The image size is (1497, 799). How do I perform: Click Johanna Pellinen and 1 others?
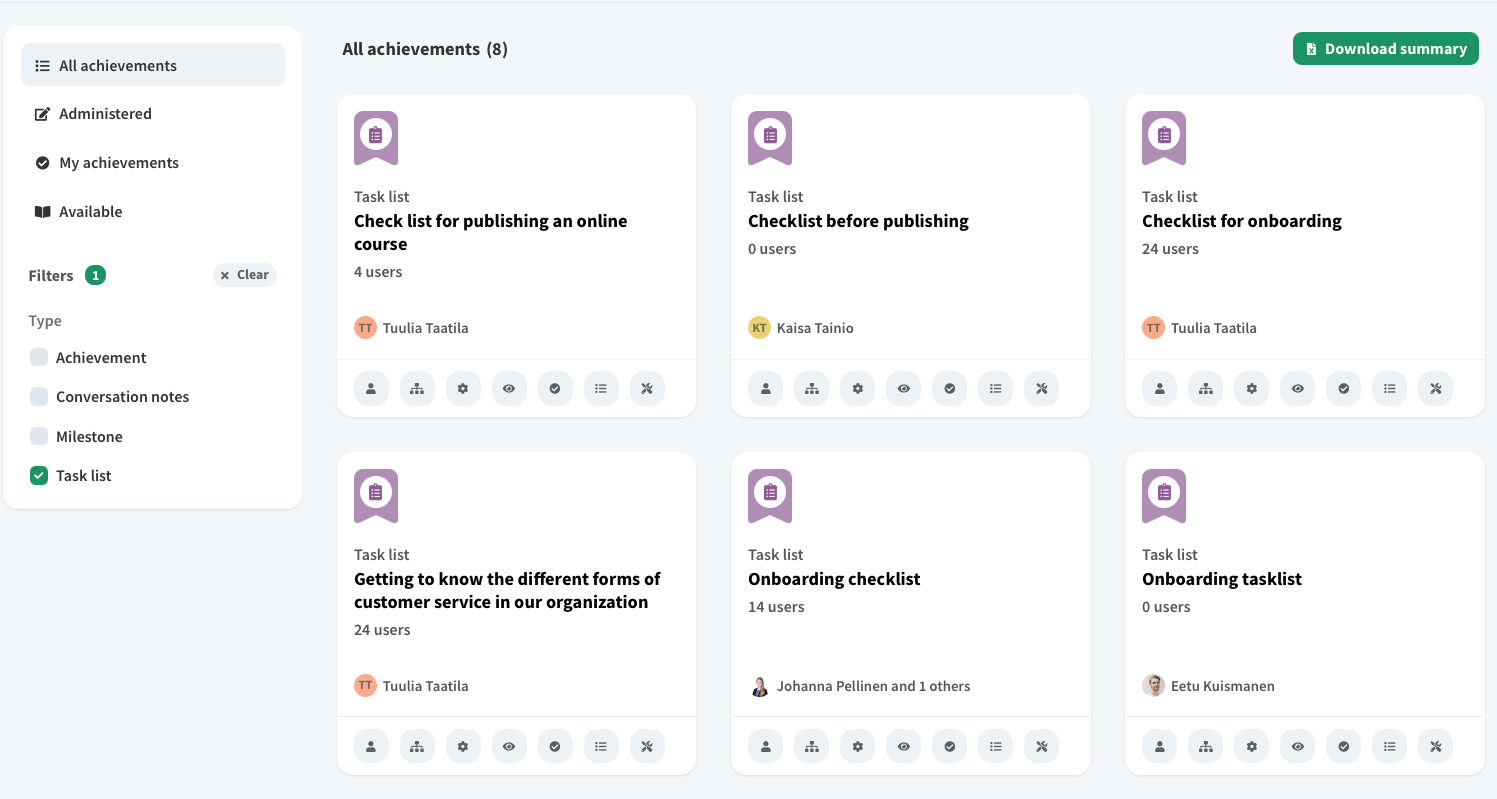(x=874, y=686)
